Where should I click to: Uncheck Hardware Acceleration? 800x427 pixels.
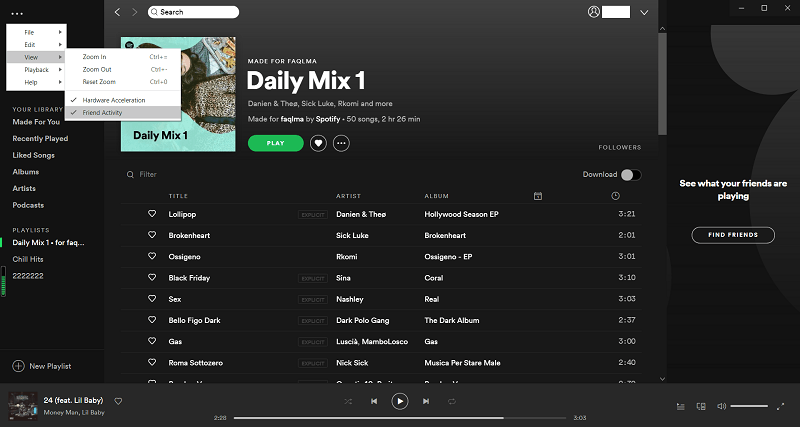(x=123, y=100)
